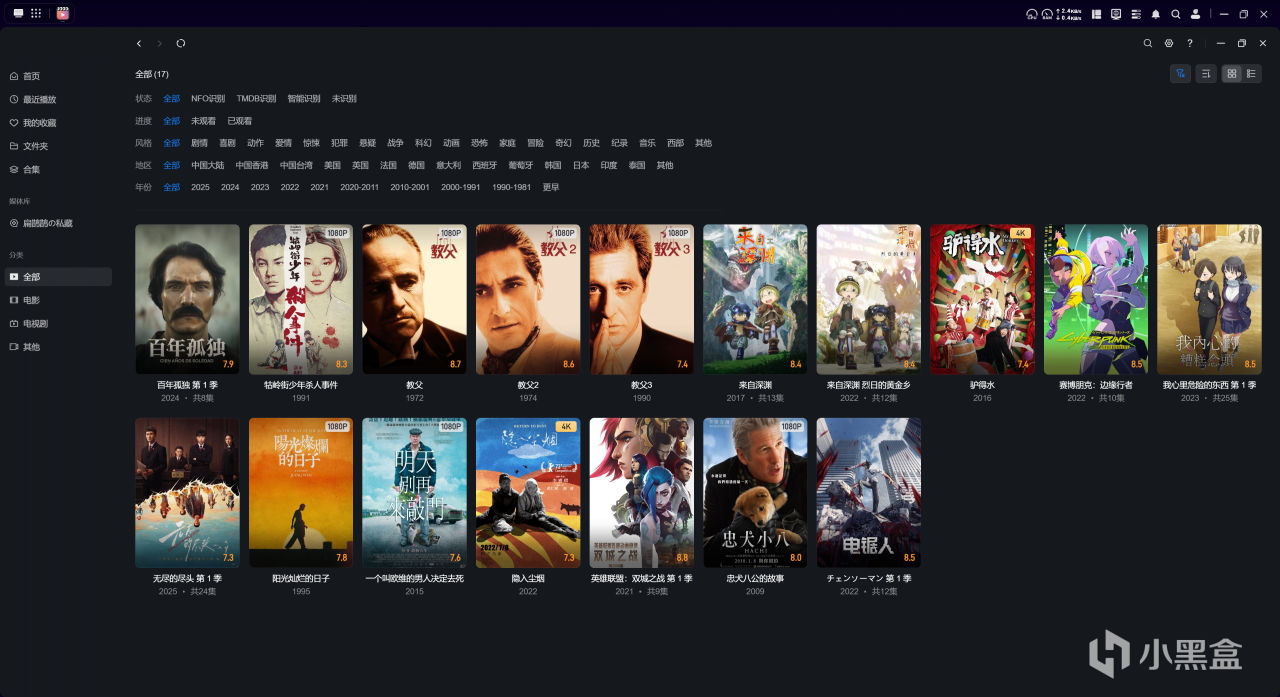Filter region by 日本
Screen dimensions: 1280x697
click(581, 165)
